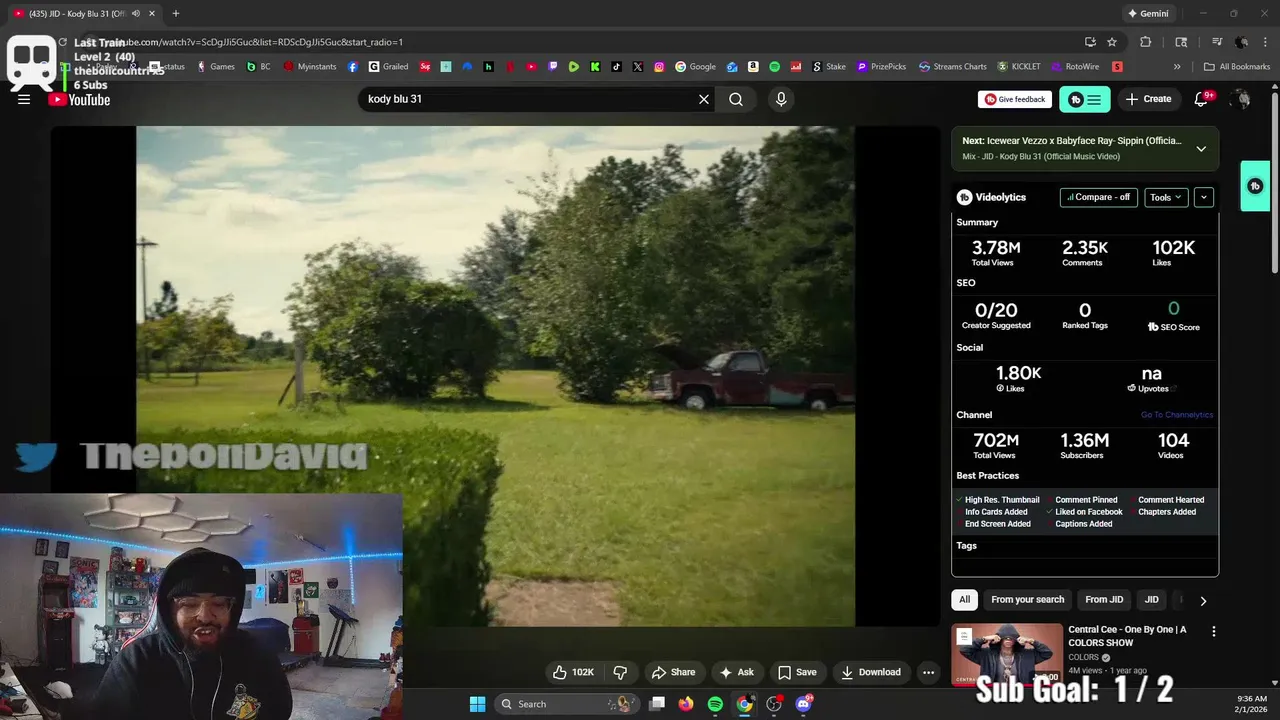The image size is (1280, 720).
Task: Open the RotoWire bookmark
Action: click(x=1073, y=67)
